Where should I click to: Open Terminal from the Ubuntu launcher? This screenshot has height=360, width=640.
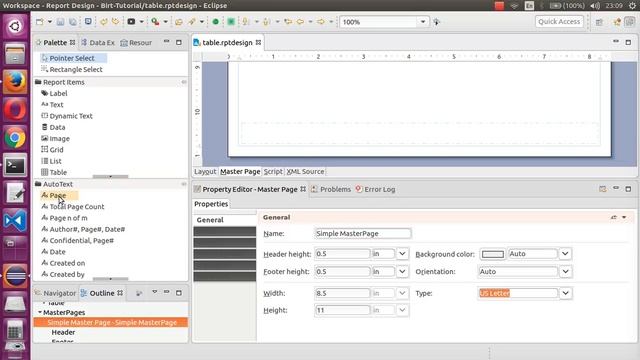(15, 166)
